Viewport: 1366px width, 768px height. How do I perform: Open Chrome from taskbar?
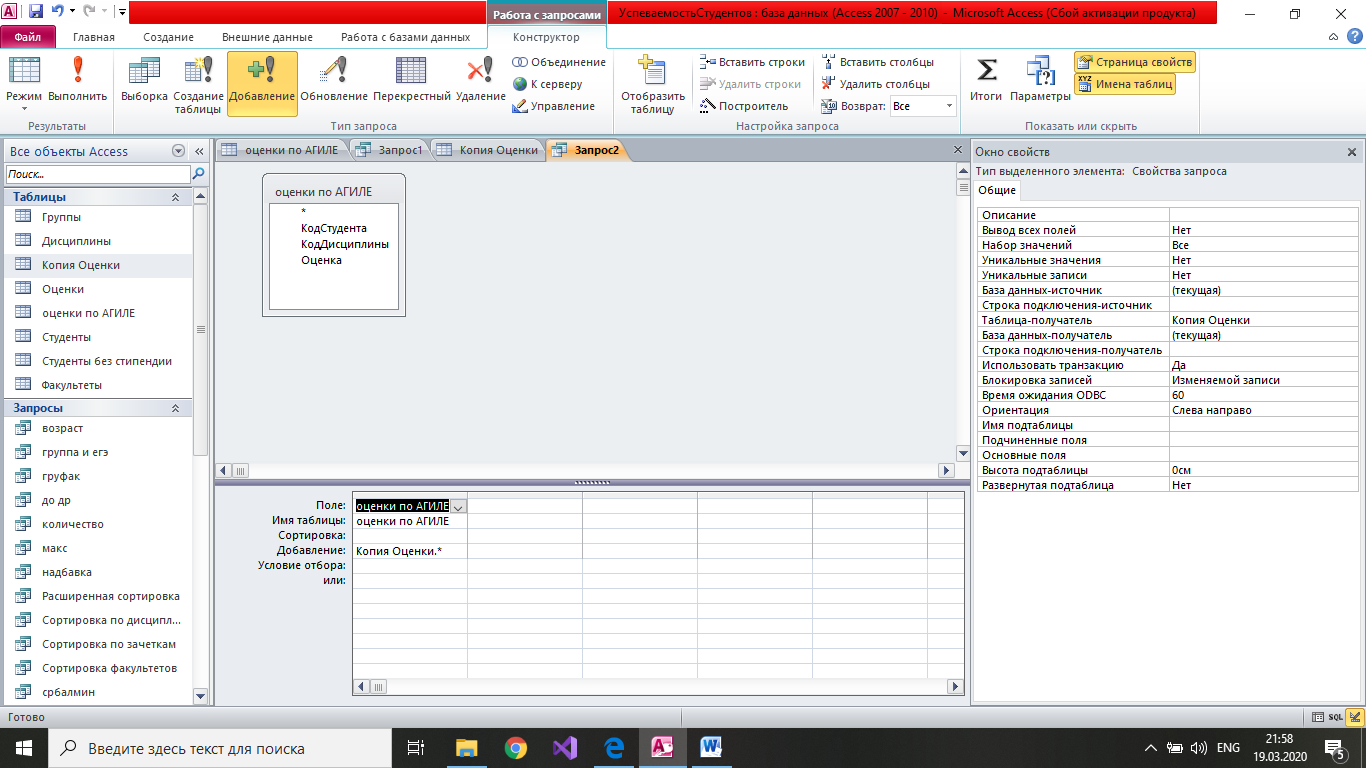tap(515, 748)
